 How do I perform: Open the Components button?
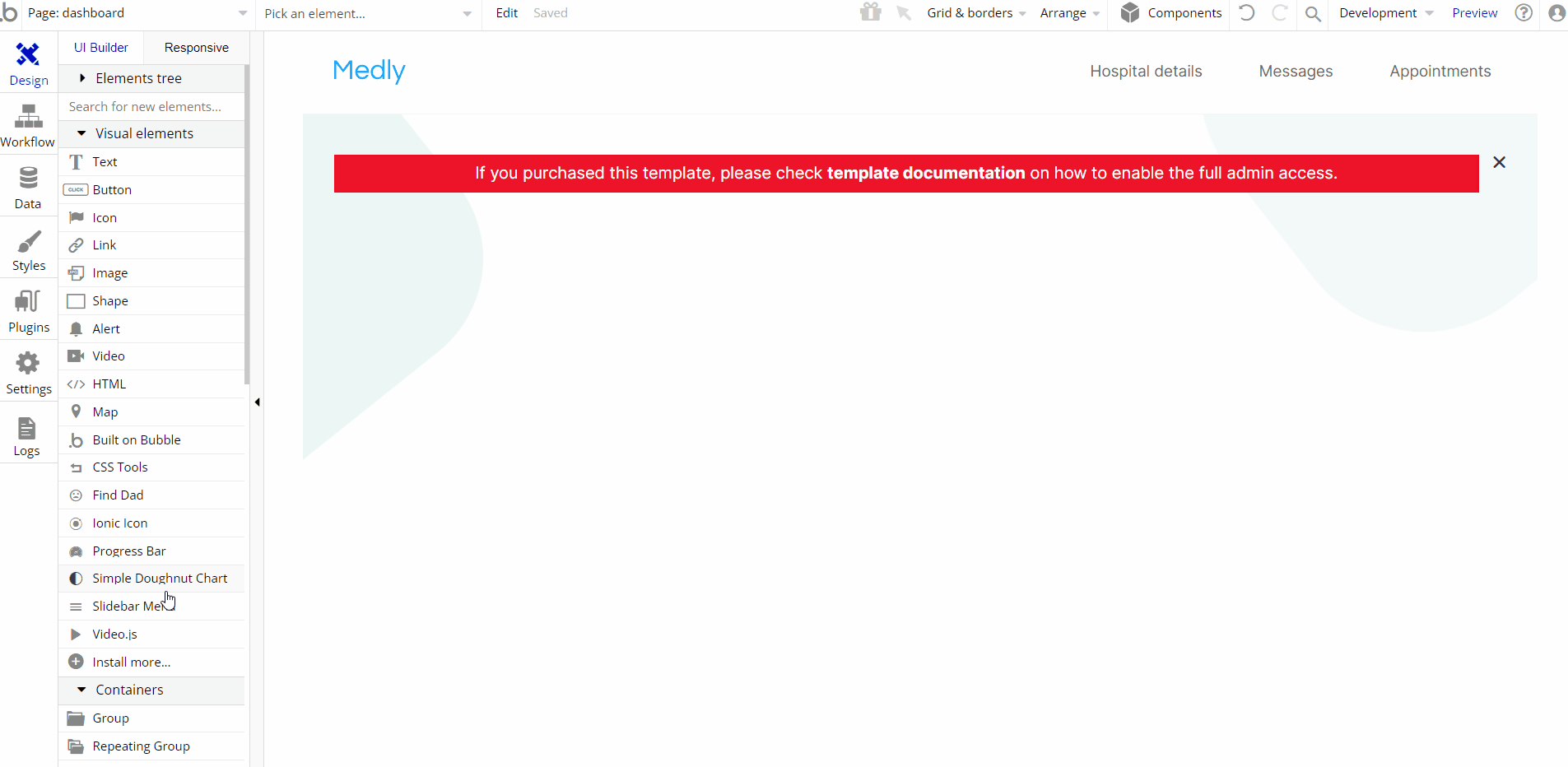pyautogui.click(x=1171, y=13)
